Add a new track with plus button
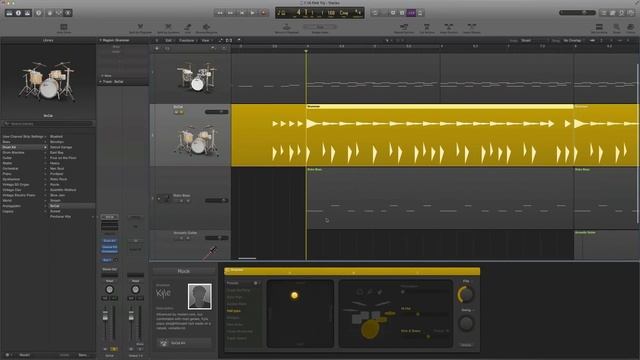This screenshot has height=360, width=640. pyautogui.click(x=157, y=48)
